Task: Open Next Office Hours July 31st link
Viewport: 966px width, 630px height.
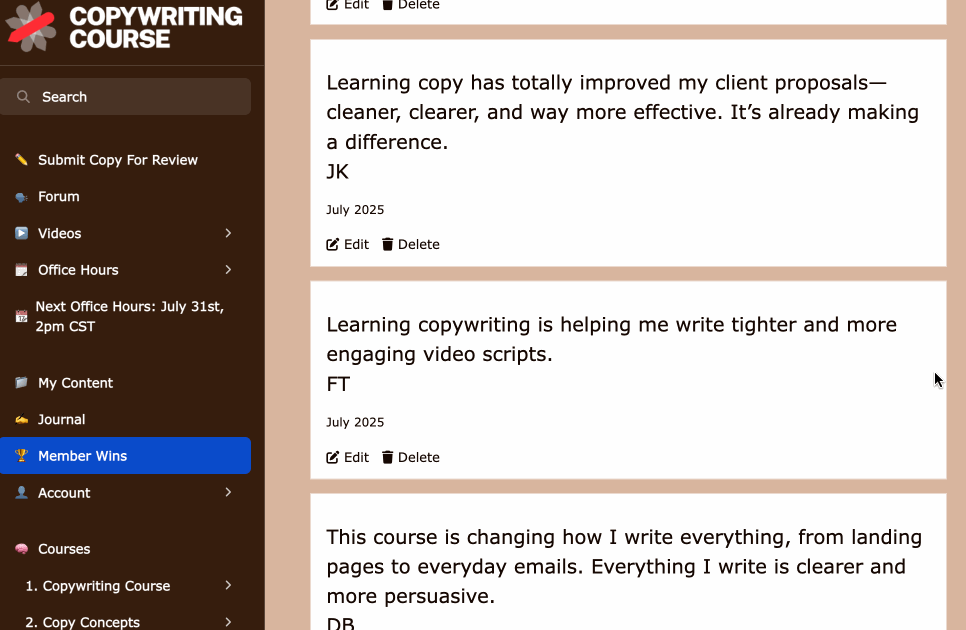Action: tap(129, 316)
